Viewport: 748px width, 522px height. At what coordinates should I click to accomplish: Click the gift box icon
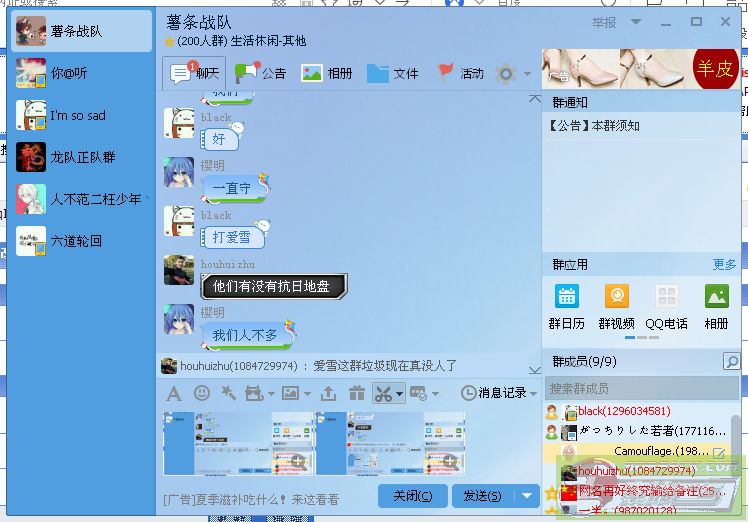[x=356, y=394]
